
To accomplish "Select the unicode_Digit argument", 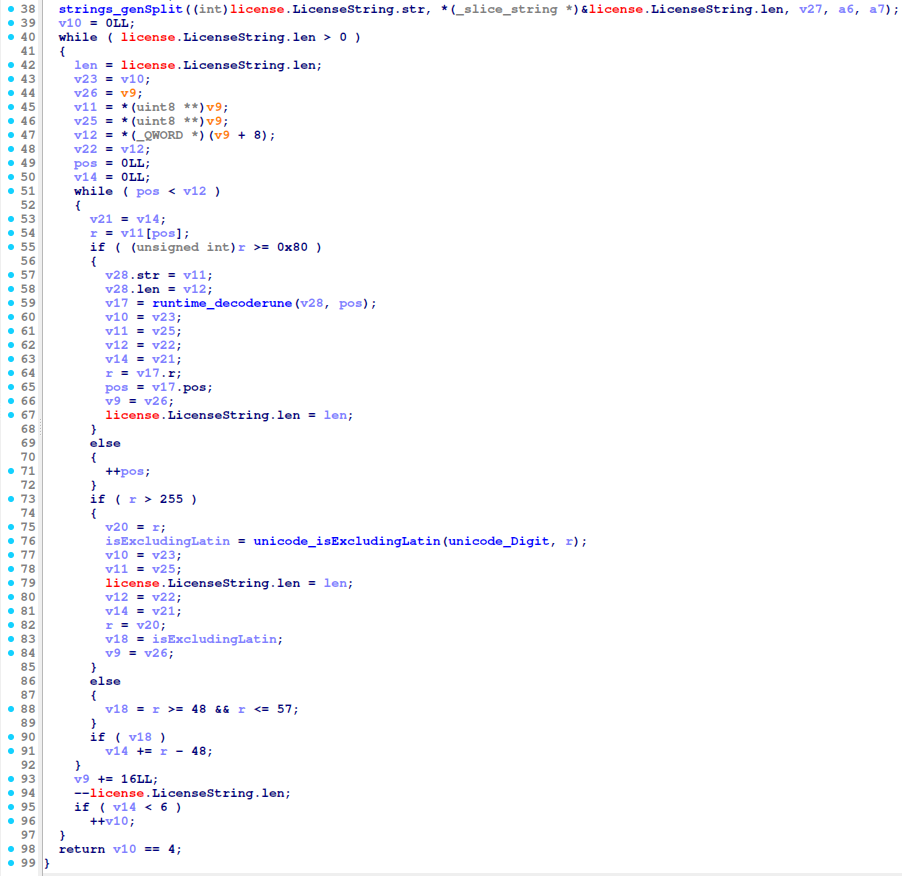I will point(499,541).
